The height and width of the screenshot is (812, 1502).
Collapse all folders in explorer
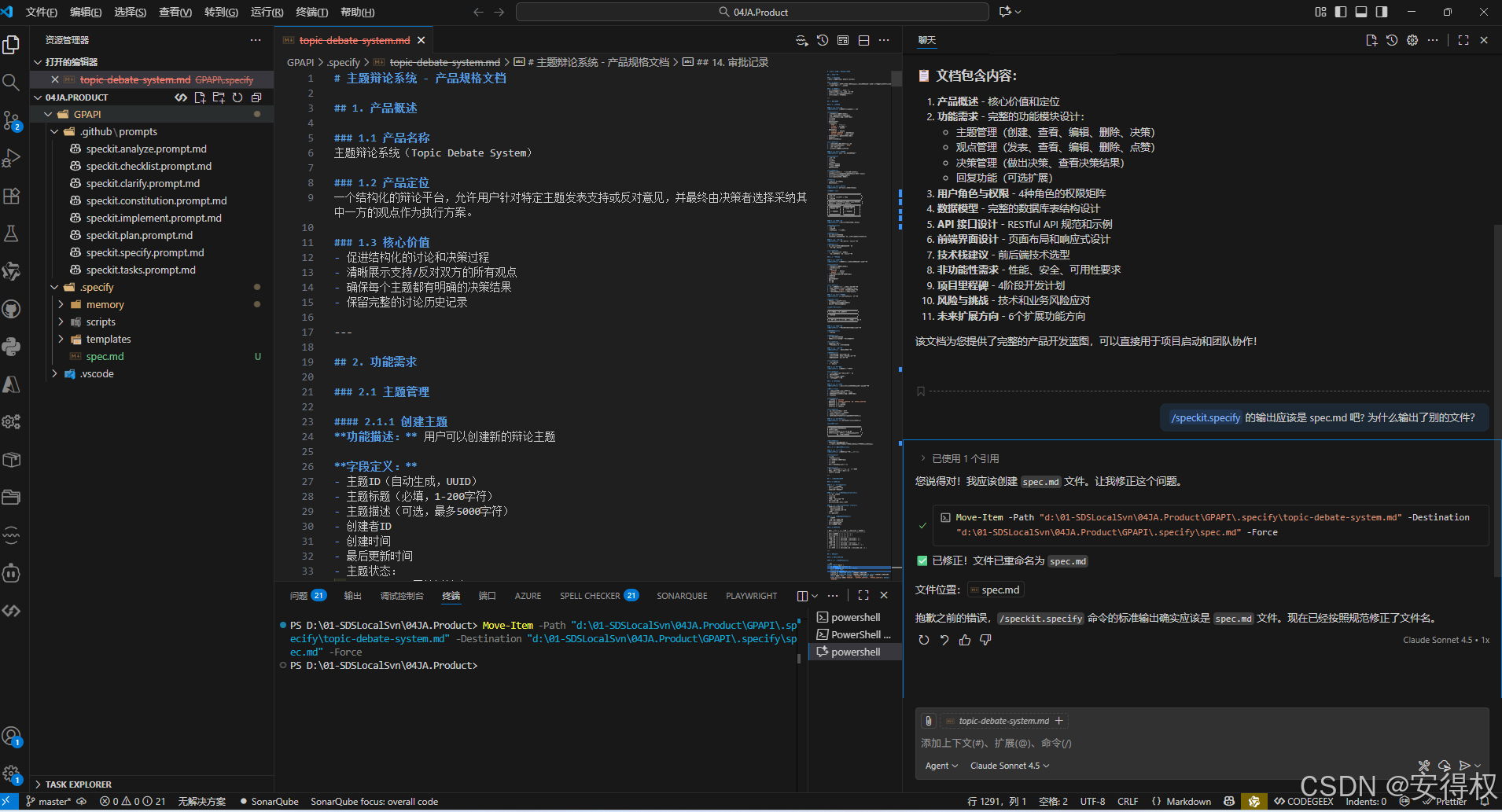click(256, 97)
